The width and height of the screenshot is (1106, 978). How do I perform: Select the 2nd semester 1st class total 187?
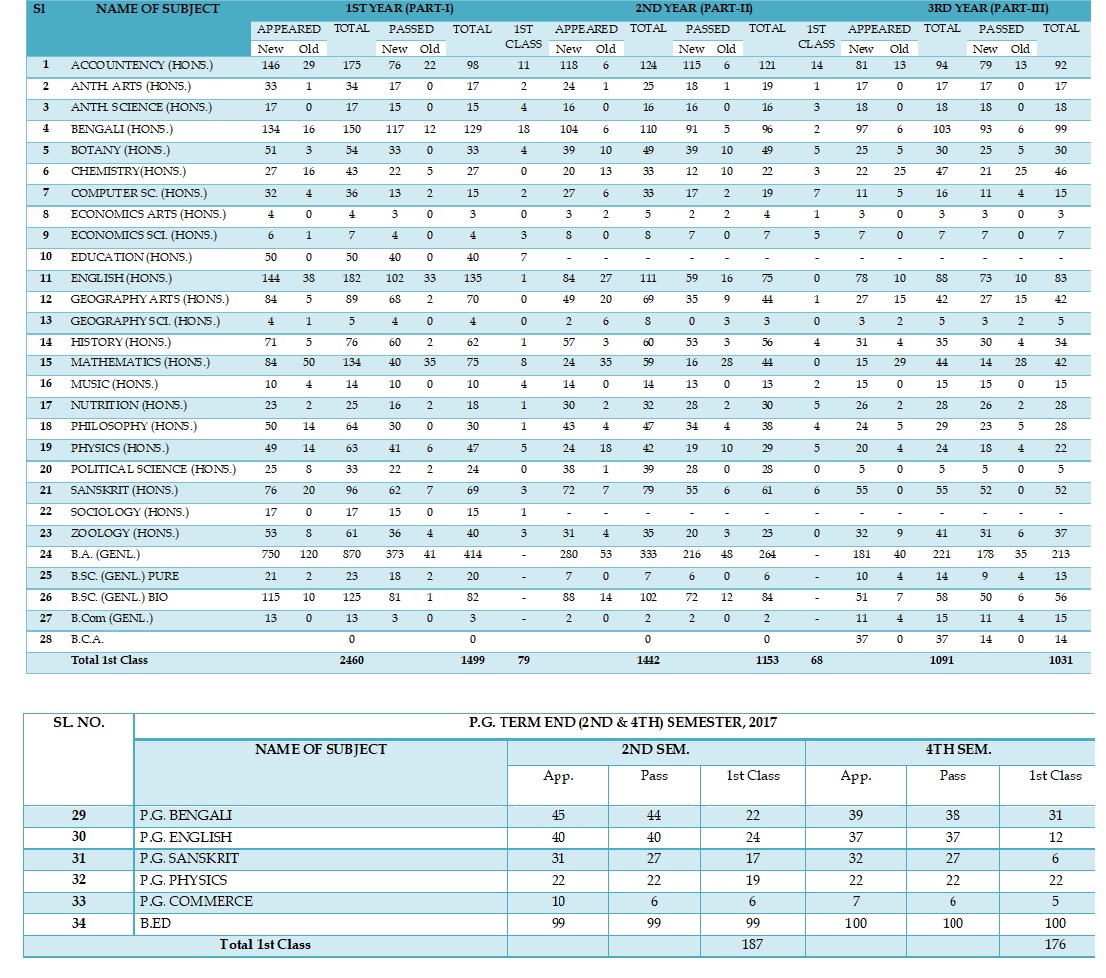pyautogui.click(x=754, y=945)
